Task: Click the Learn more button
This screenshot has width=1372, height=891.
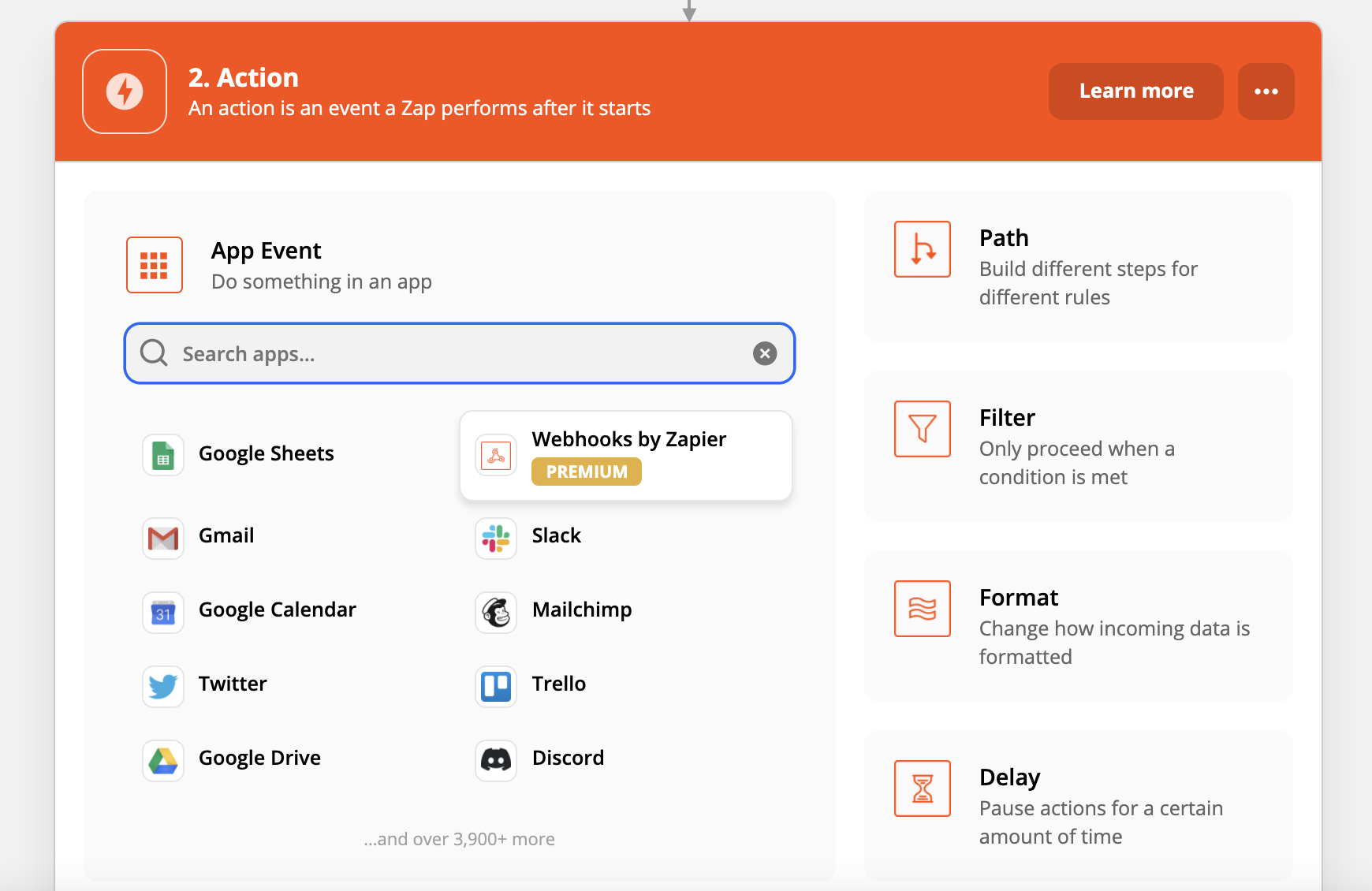Action: (1135, 91)
